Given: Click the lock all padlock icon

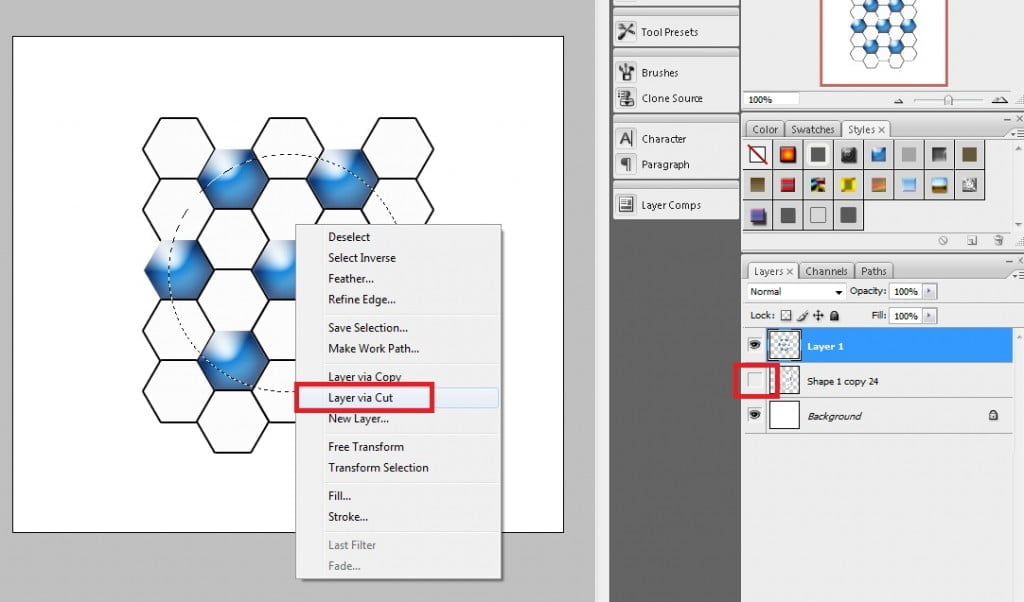Looking at the screenshot, I should click(x=835, y=316).
